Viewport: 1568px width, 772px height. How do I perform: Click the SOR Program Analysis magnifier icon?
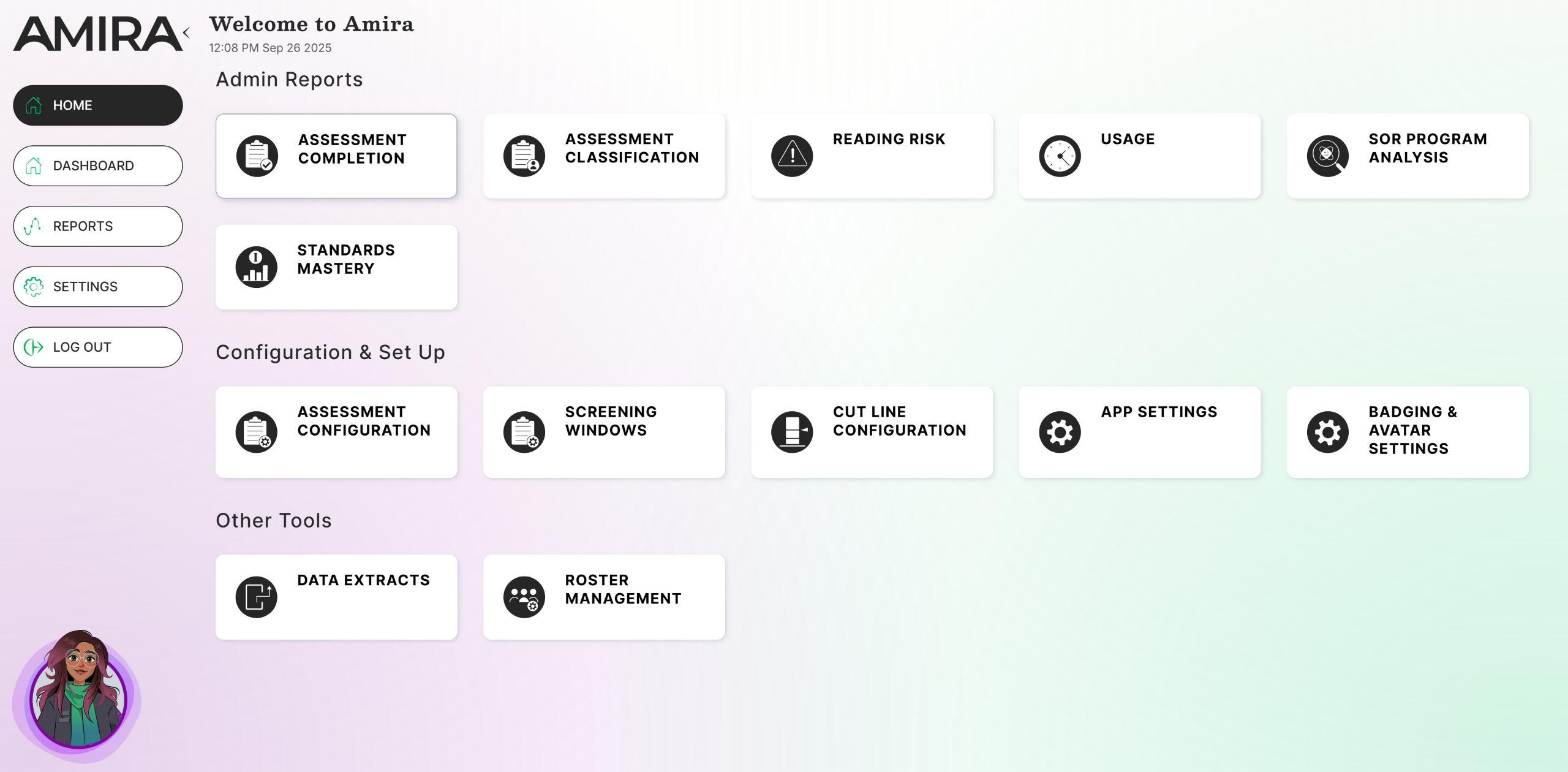click(x=1327, y=156)
